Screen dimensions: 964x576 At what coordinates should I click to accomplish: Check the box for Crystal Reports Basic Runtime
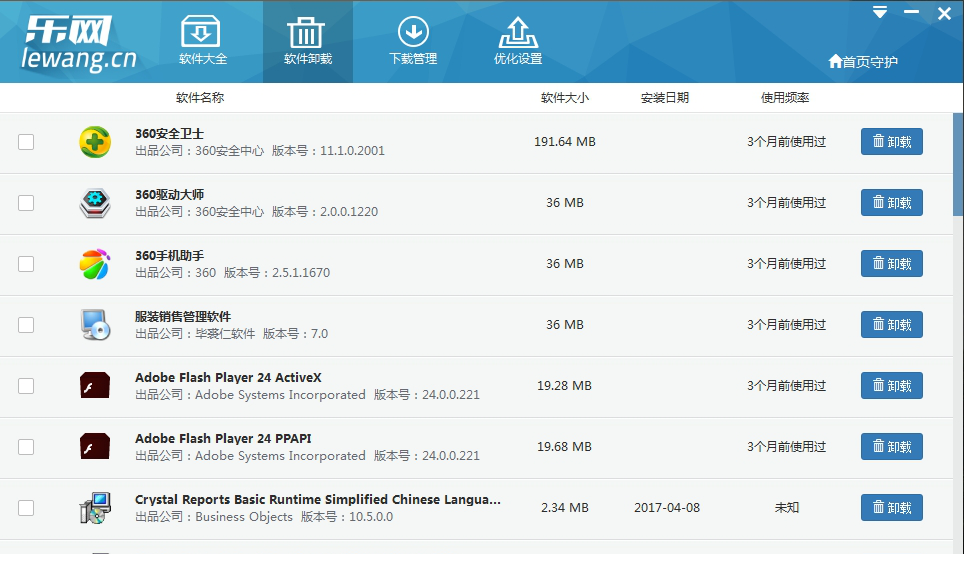(x=26, y=508)
